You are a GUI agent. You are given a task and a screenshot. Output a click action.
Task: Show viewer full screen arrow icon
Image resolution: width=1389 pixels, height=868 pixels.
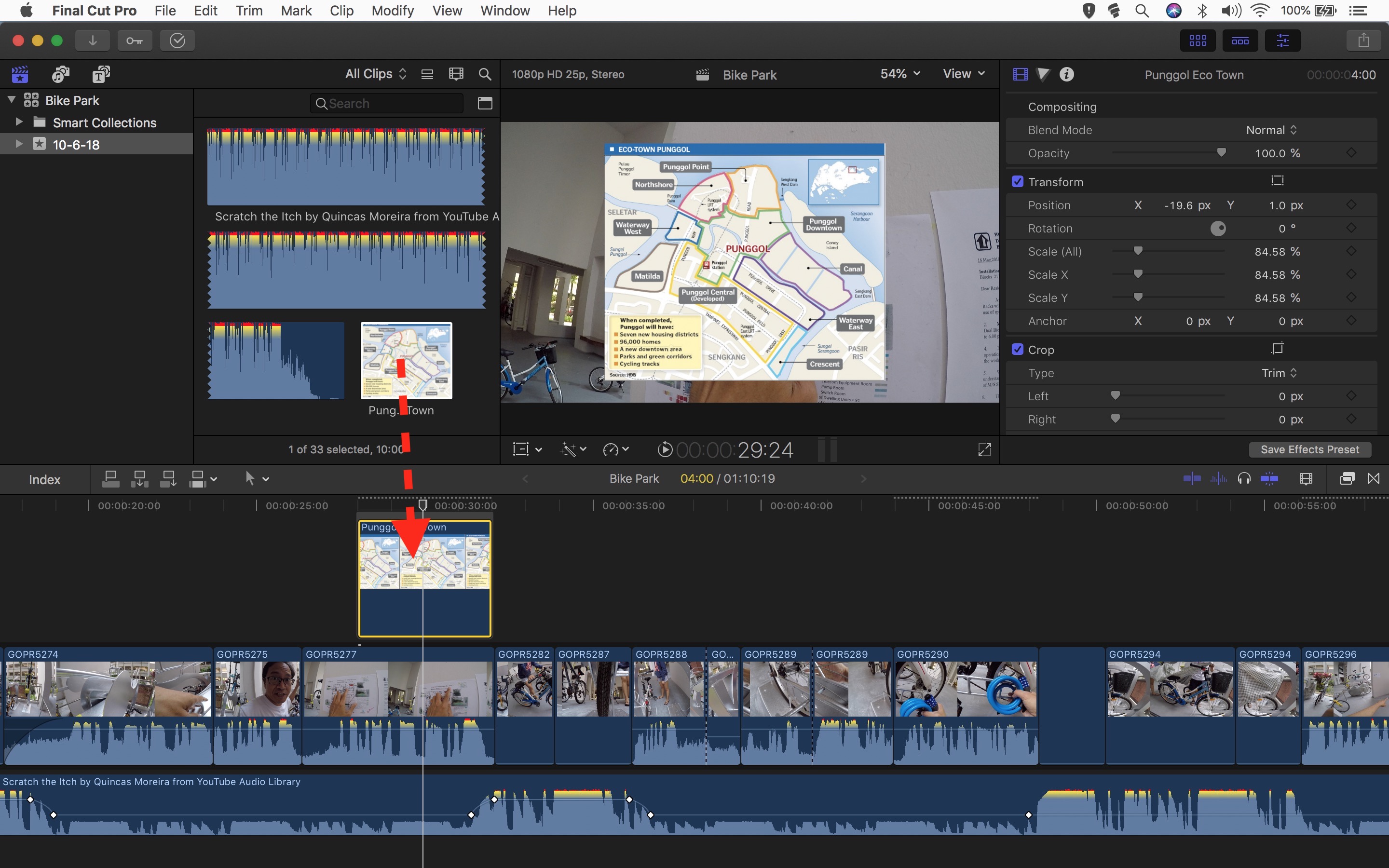click(984, 449)
